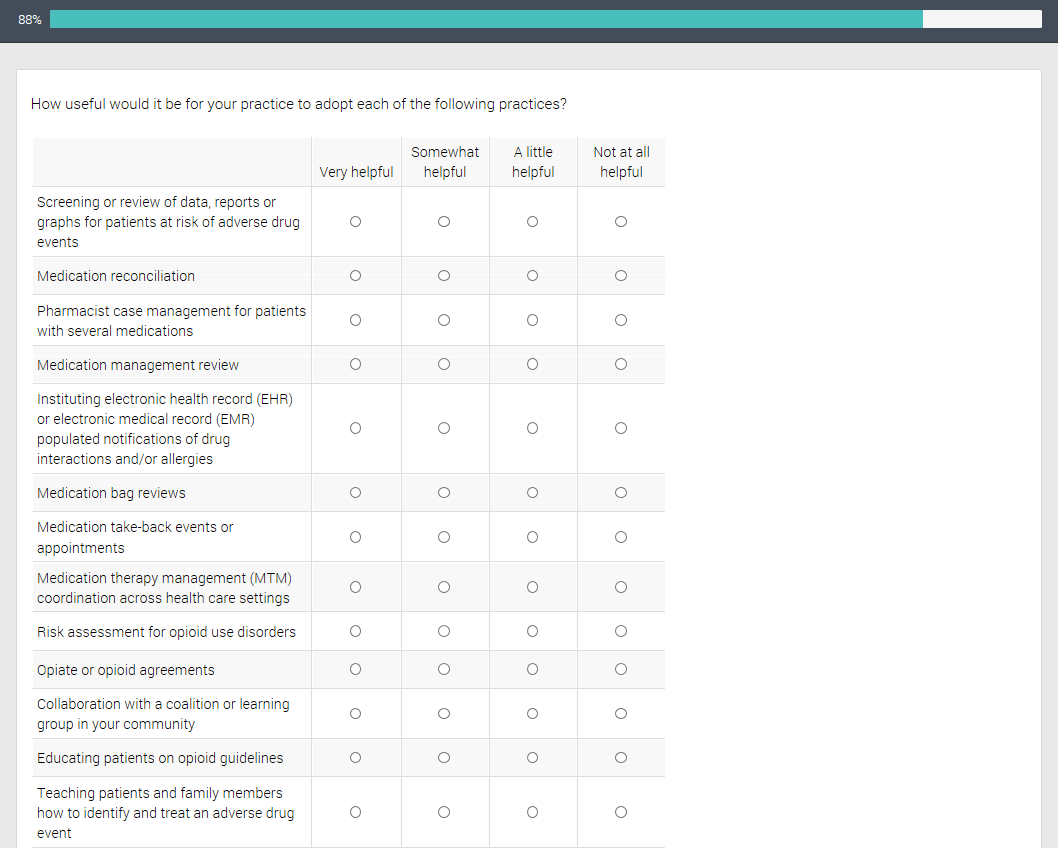Mark Educating patients on opioid guidelines Very helpful
Screen dimensions: 1058x848
[355, 758]
